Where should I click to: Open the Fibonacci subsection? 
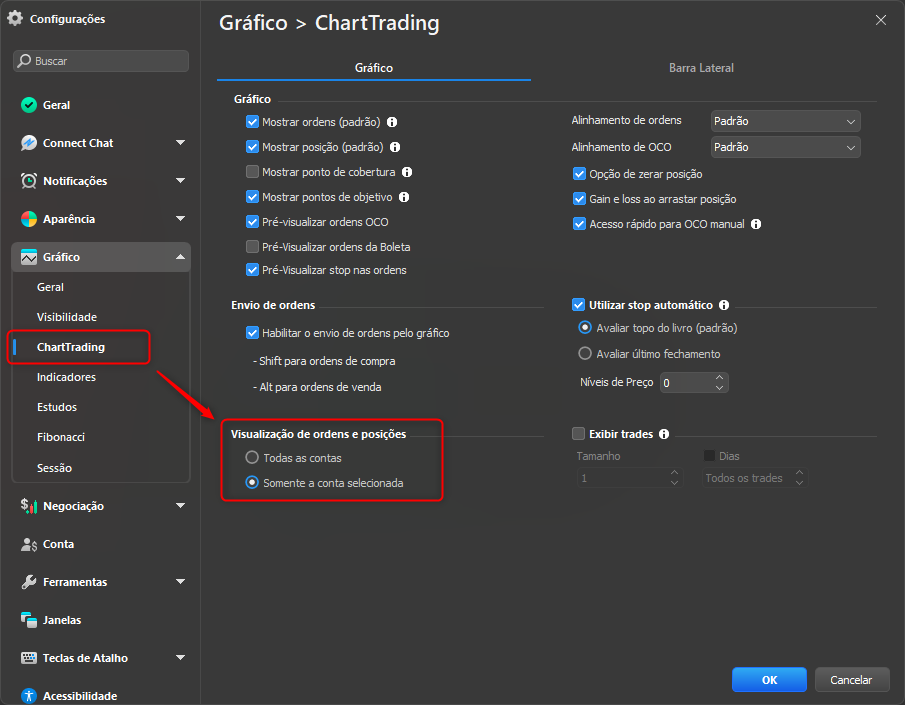[61, 437]
